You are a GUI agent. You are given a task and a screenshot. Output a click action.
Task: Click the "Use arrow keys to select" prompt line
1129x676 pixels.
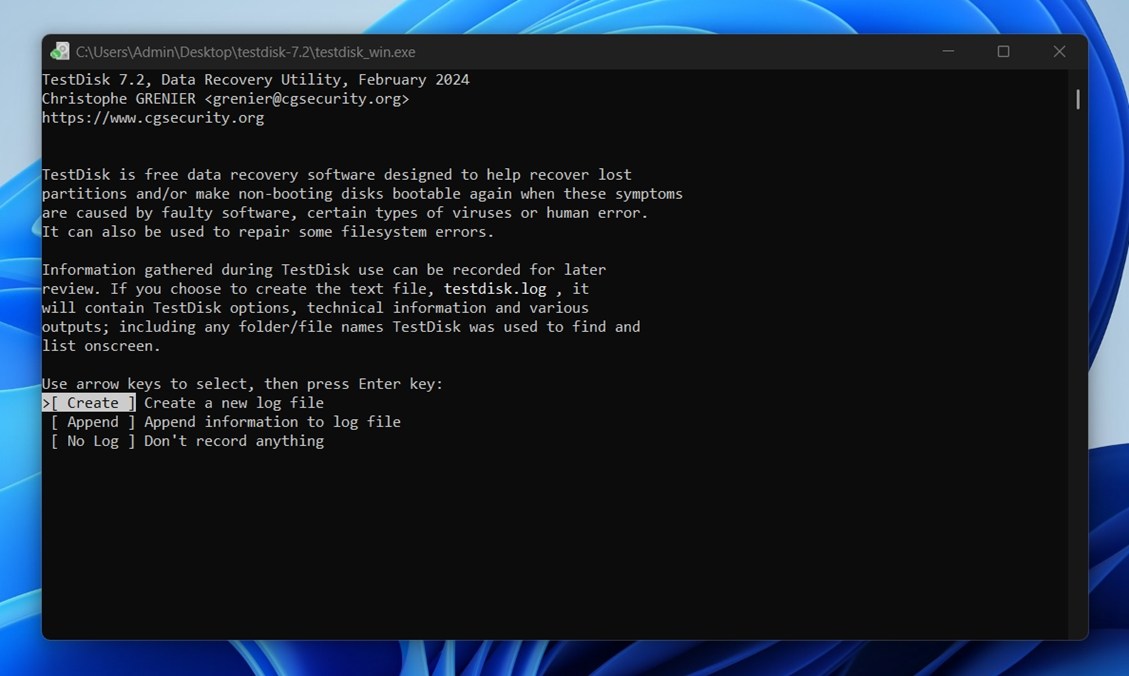[242, 384]
